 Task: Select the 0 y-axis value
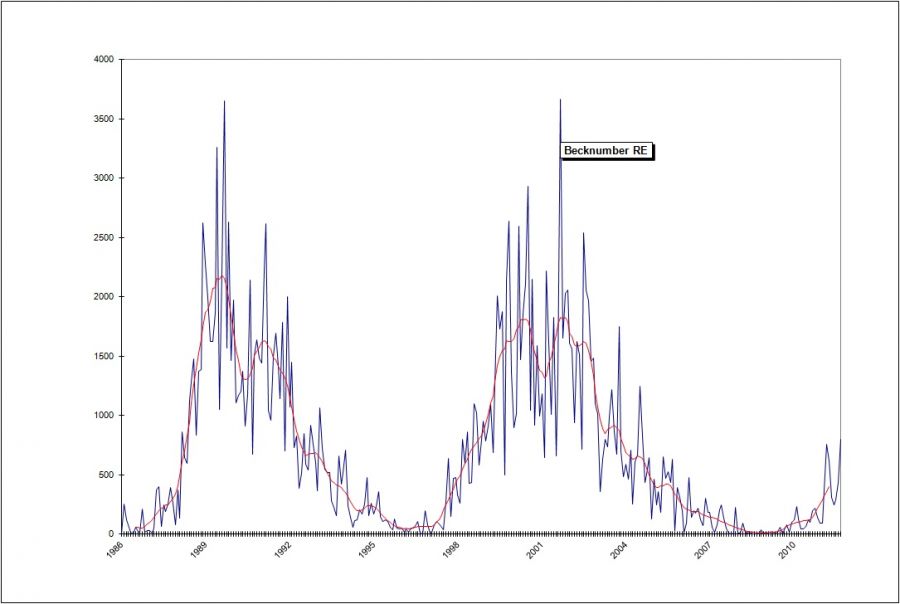point(111,534)
